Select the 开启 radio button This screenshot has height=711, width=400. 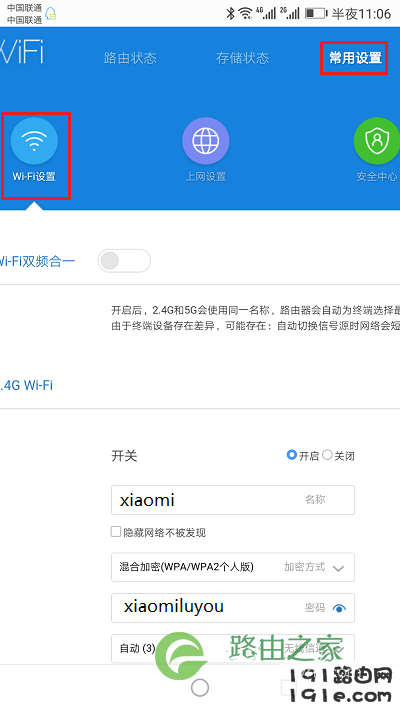[x=292, y=455]
